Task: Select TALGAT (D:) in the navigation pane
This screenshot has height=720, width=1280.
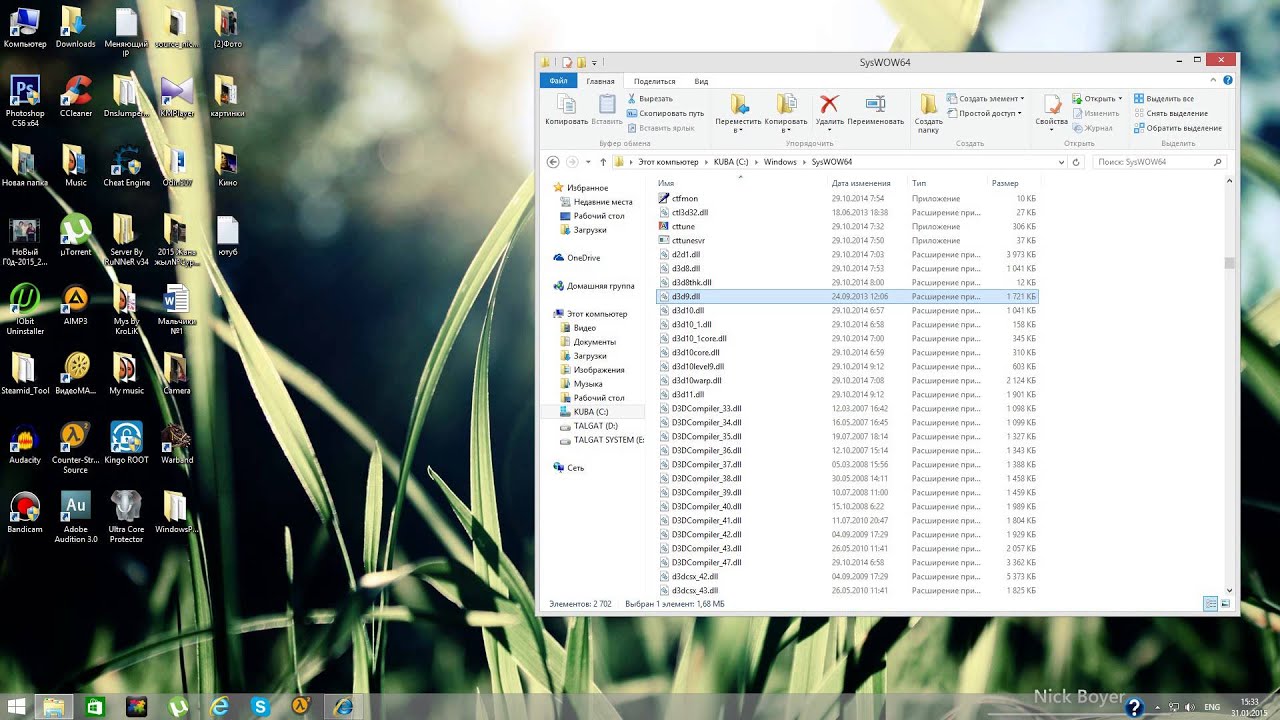Action: tap(595, 426)
